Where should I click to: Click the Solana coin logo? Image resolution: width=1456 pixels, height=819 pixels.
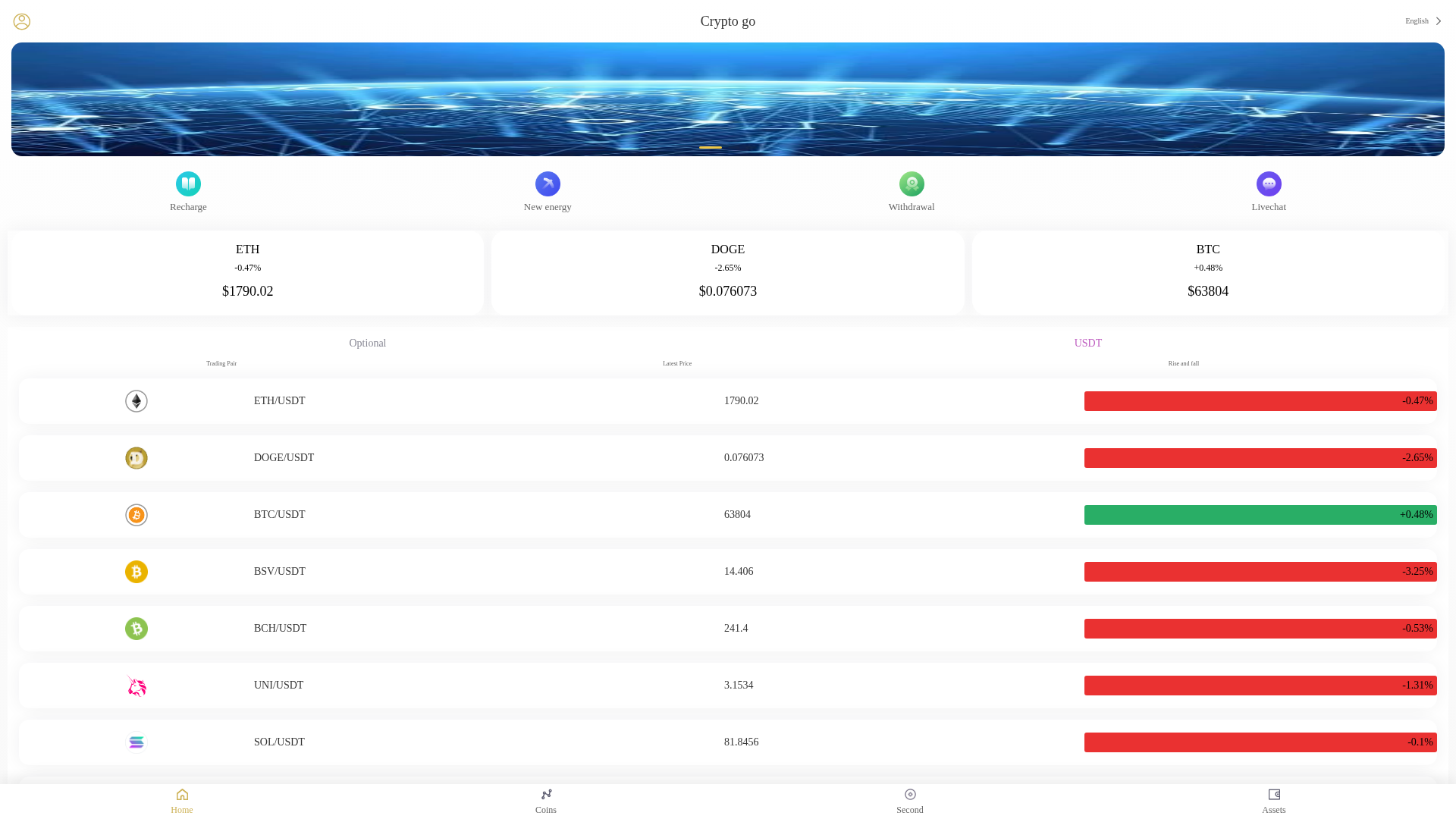point(136,742)
